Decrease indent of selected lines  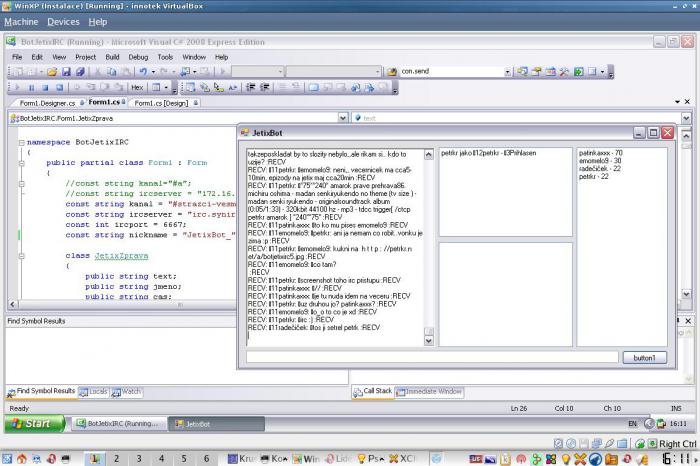250,87
